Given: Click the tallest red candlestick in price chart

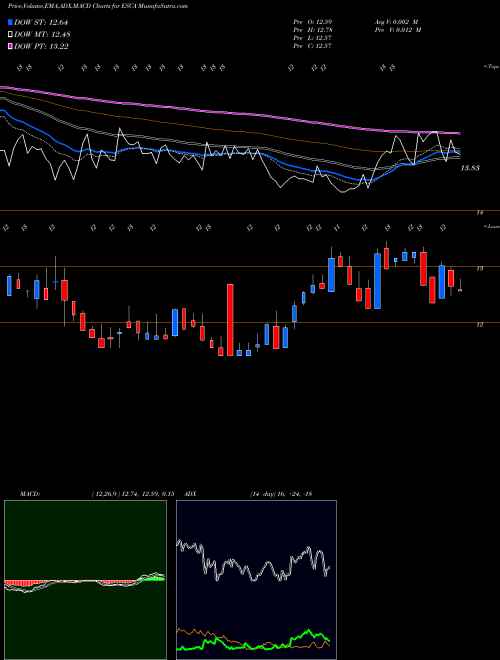Looking at the screenshot, I should (230, 320).
